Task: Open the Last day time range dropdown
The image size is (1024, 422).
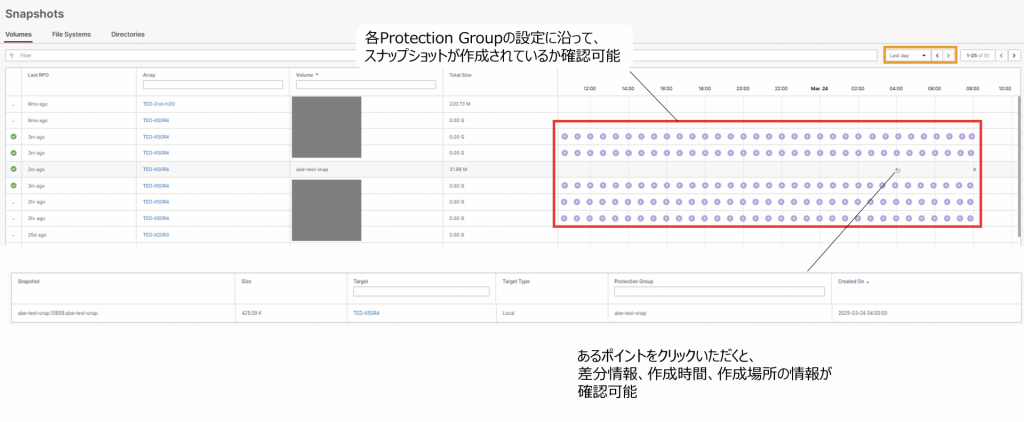Action: (x=908, y=55)
